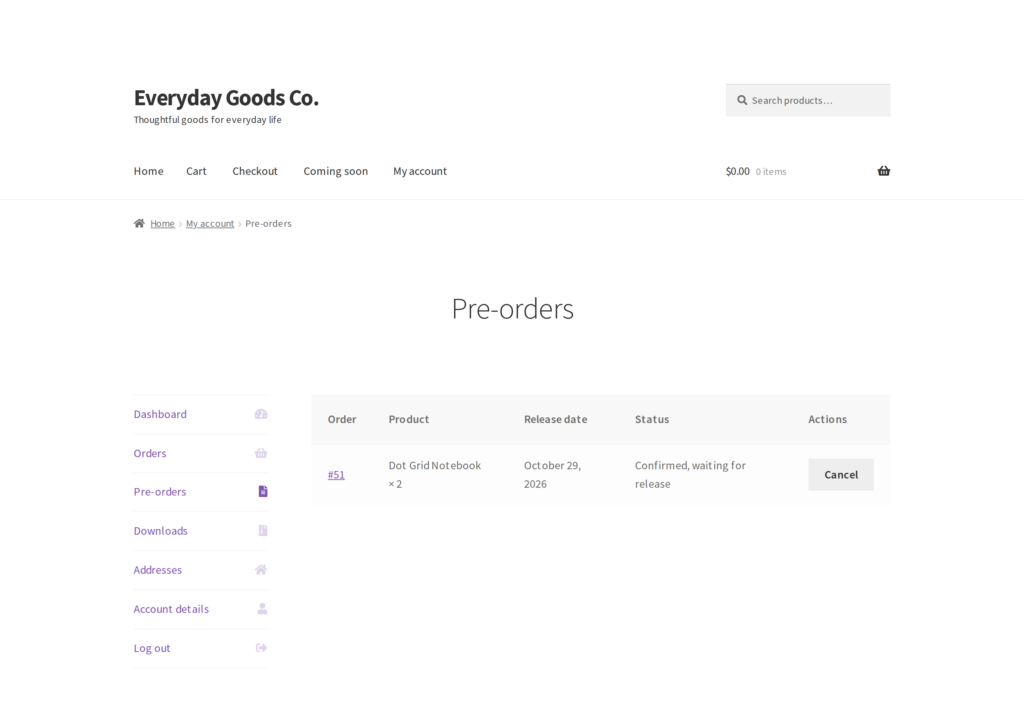Viewport: 1024px width, 711px height.
Task: Open the Addresses sidebar link
Action: (x=157, y=570)
